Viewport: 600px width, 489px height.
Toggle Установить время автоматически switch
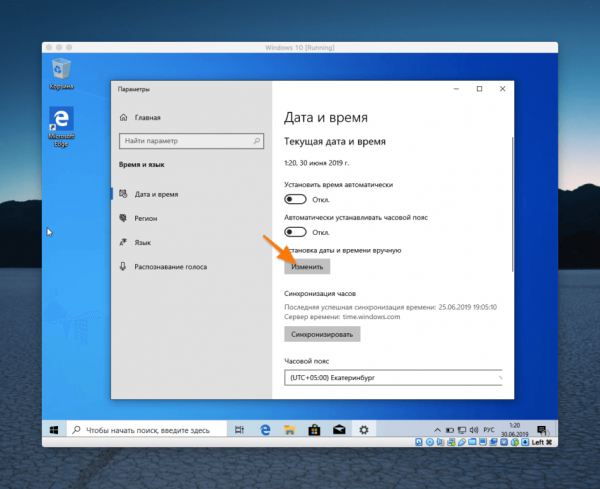(x=295, y=199)
